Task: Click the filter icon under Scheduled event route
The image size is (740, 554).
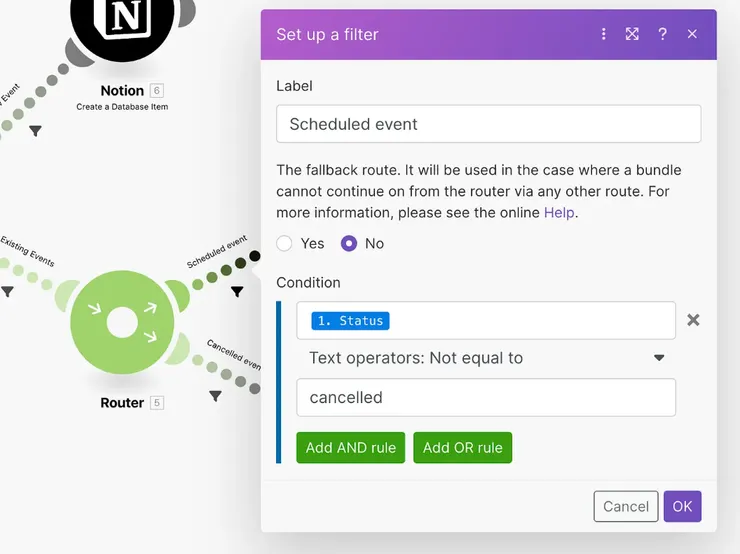Action: tap(237, 292)
